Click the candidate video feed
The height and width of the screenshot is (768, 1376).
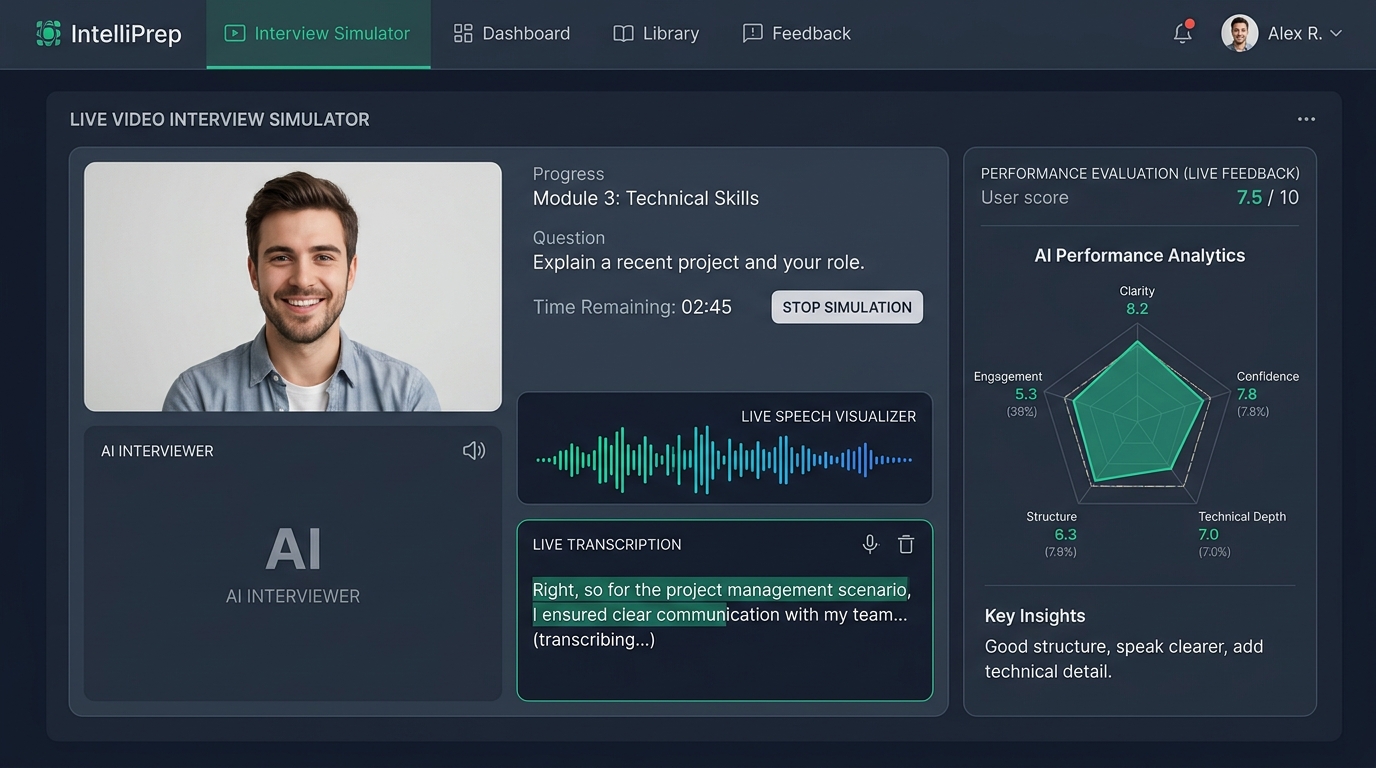(x=293, y=287)
